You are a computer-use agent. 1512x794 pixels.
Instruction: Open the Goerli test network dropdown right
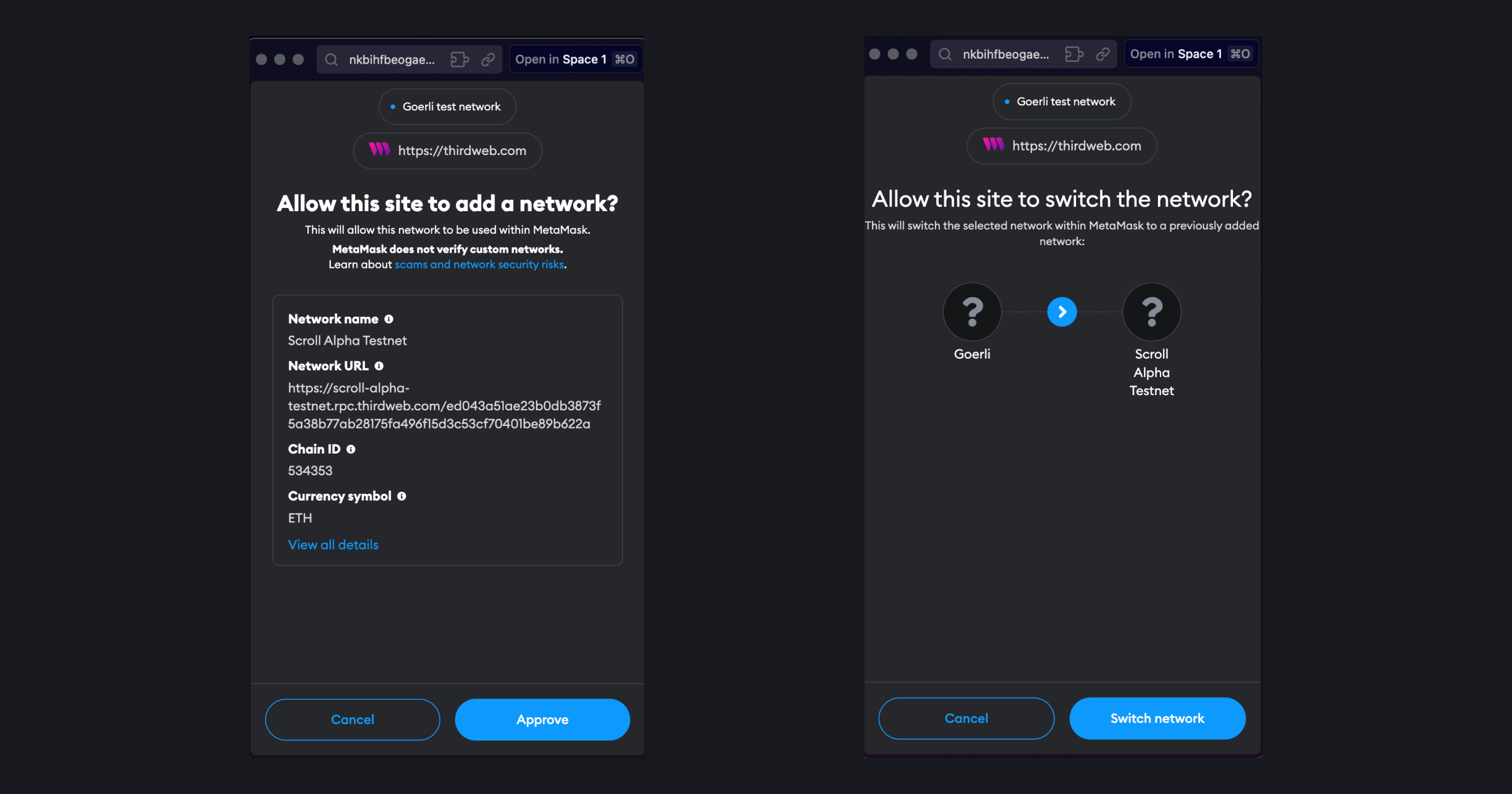pyautogui.click(x=1062, y=101)
